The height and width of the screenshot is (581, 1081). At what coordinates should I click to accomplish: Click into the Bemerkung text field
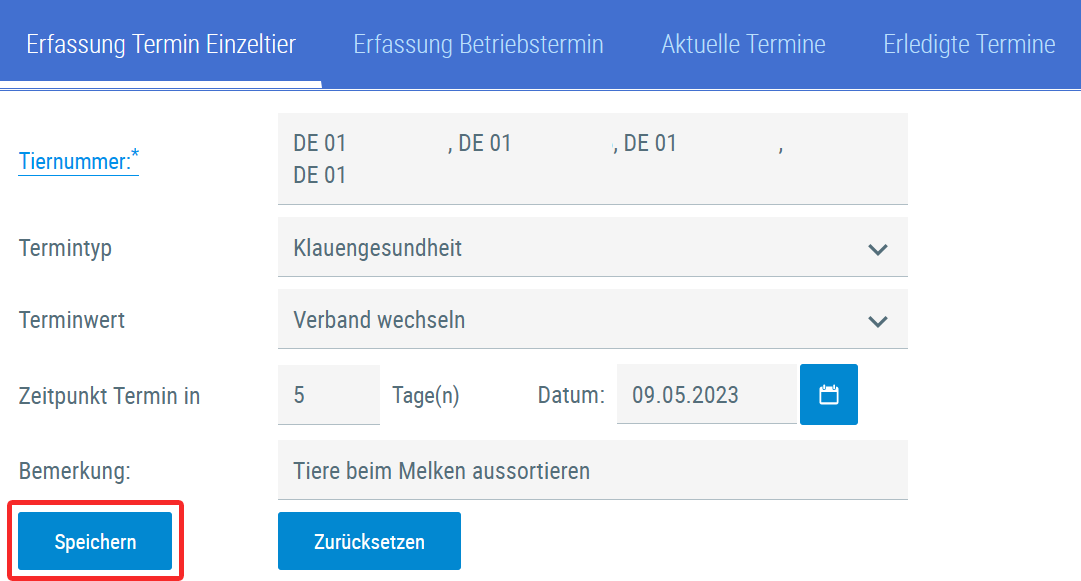[592, 470]
